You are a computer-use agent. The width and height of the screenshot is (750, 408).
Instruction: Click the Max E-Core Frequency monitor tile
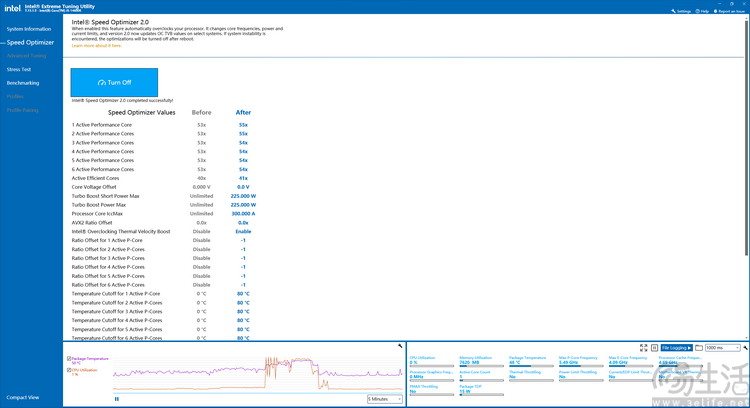click(x=630, y=362)
